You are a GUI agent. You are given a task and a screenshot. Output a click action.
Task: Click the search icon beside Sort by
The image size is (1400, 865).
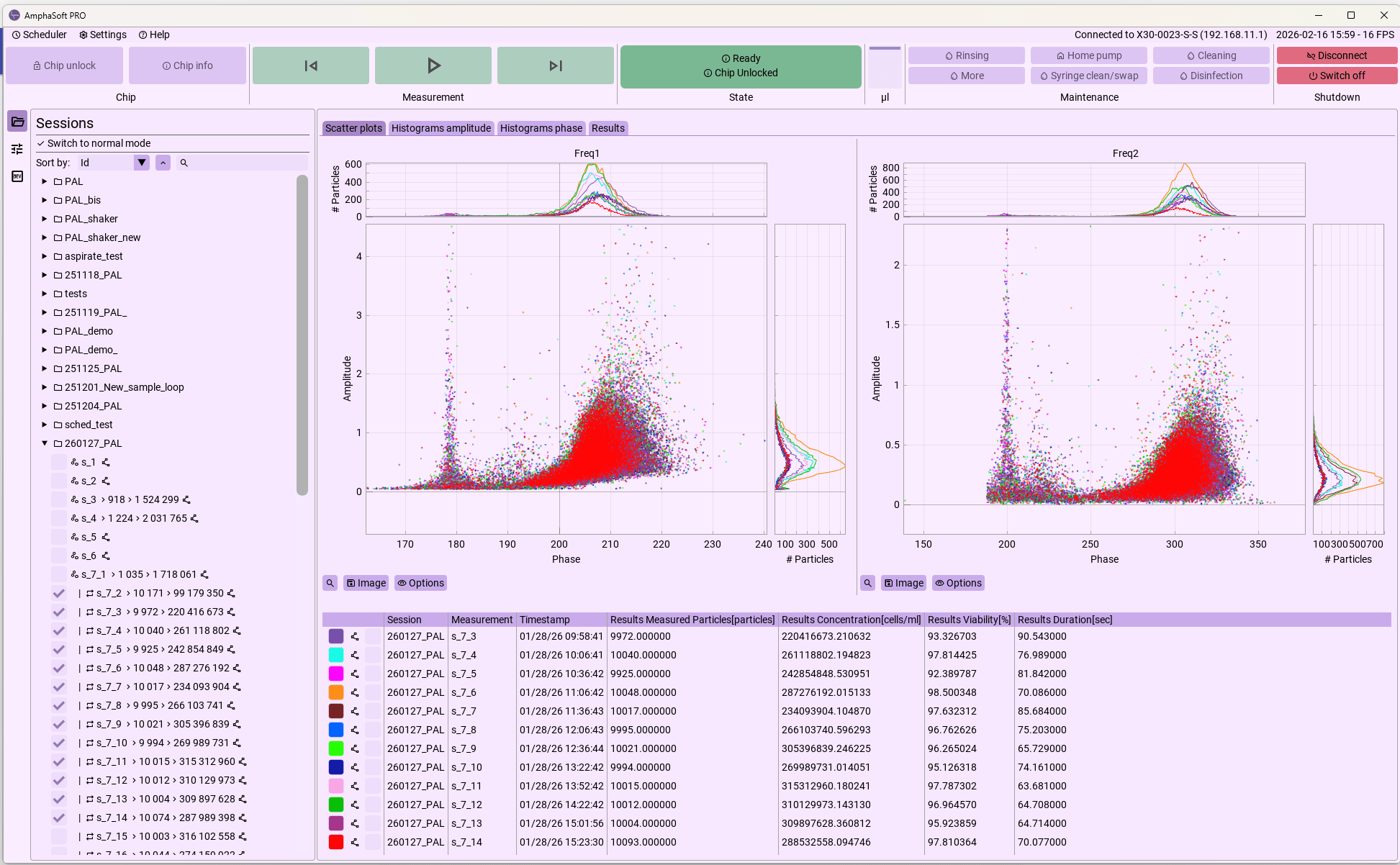184,163
